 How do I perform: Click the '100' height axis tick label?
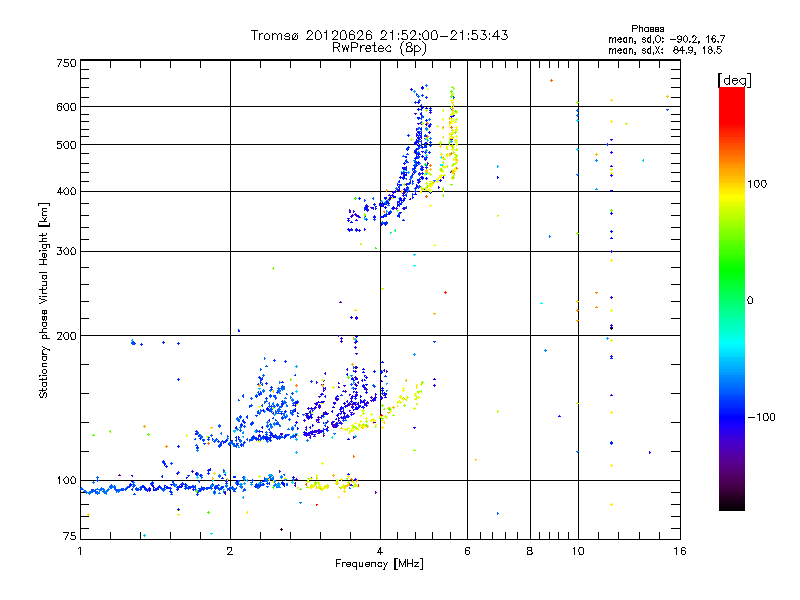tap(66, 481)
